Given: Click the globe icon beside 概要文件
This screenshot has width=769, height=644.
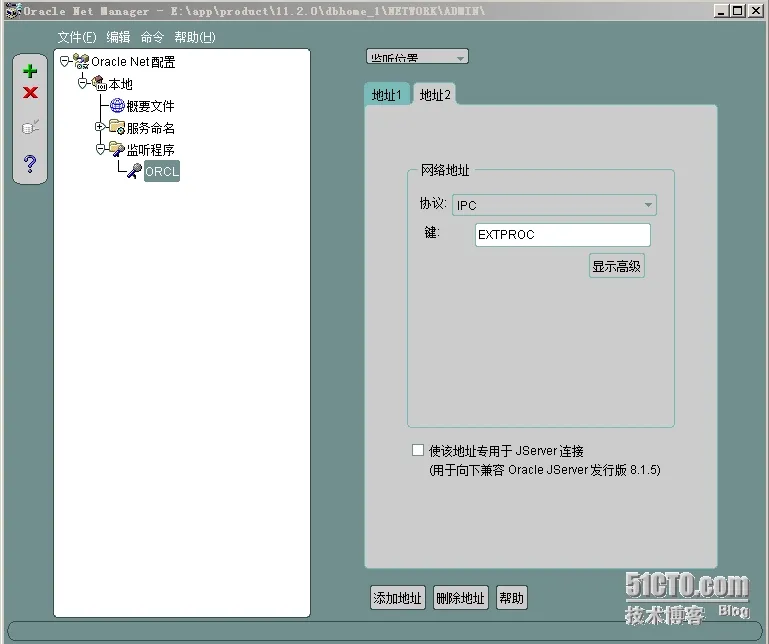Looking at the screenshot, I should pos(117,105).
